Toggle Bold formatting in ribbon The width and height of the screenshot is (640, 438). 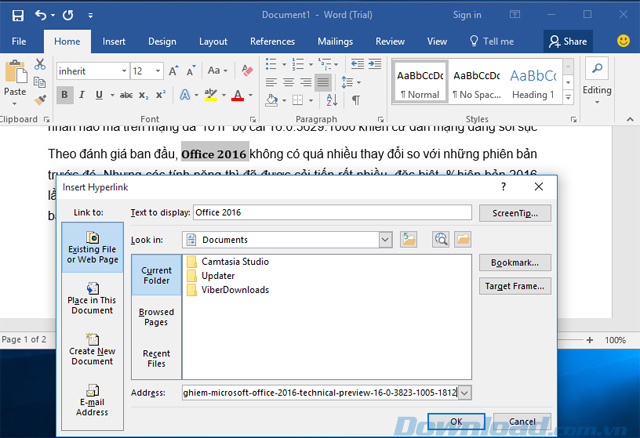[x=65, y=96]
